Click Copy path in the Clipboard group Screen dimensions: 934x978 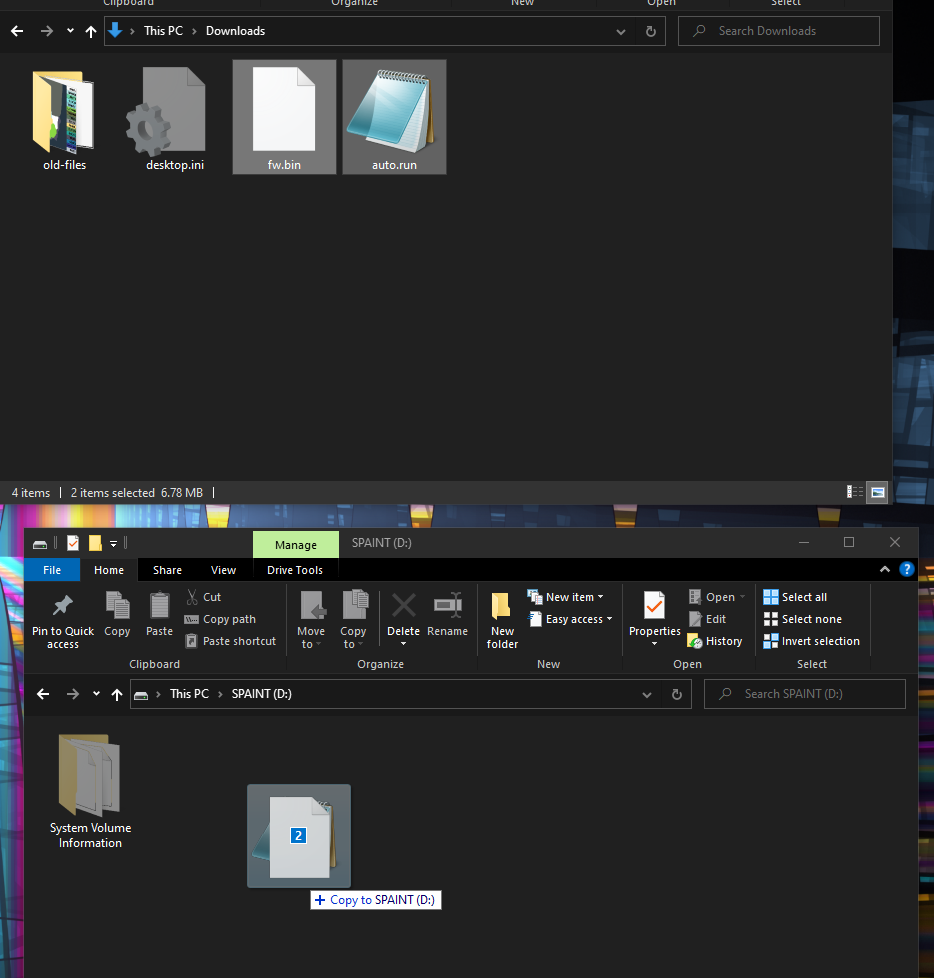point(220,619)
